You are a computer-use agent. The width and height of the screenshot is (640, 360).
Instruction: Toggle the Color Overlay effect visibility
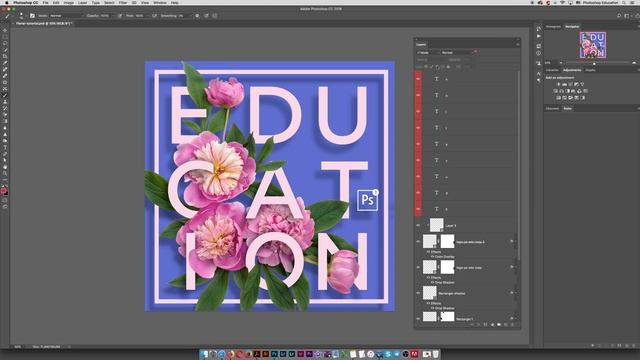433,257
